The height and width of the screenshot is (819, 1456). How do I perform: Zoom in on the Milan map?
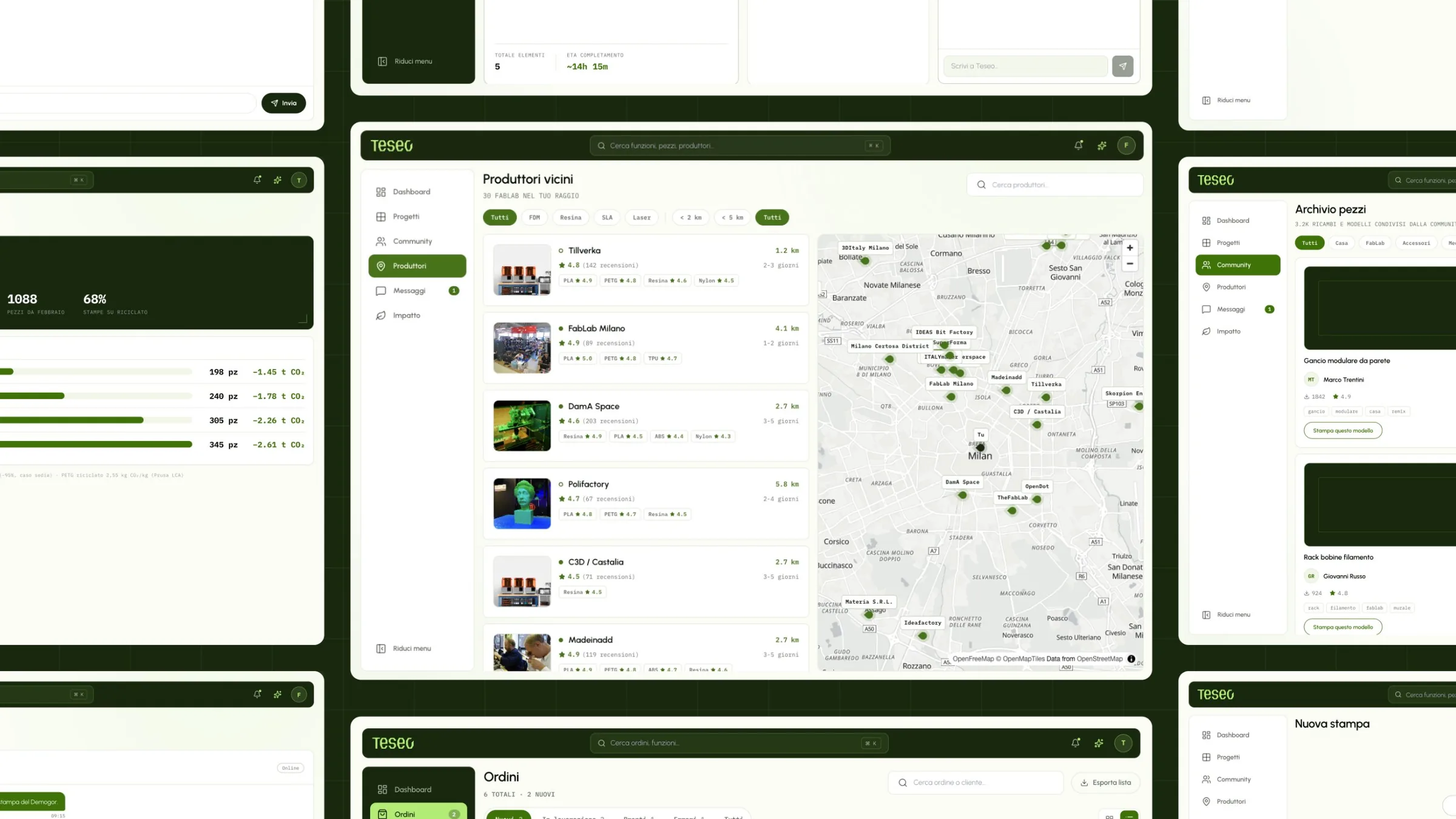point(1130,248)
